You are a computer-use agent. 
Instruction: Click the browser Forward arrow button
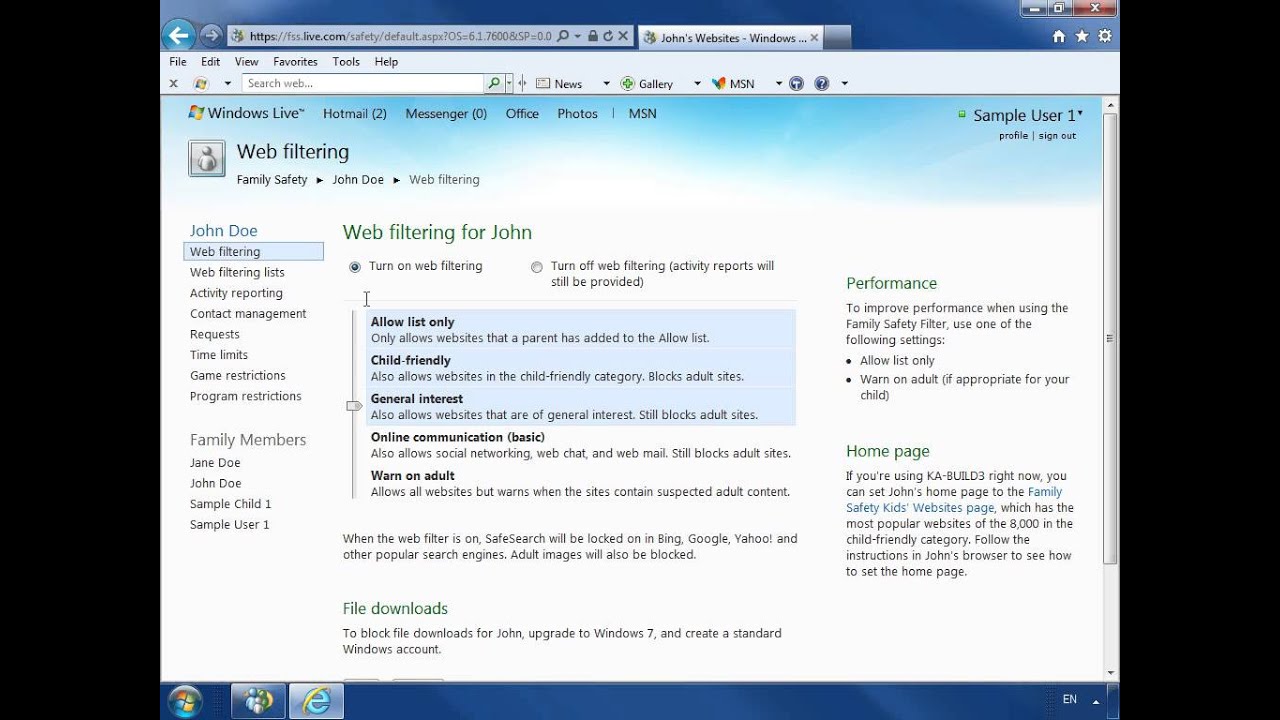pos(210,36)
